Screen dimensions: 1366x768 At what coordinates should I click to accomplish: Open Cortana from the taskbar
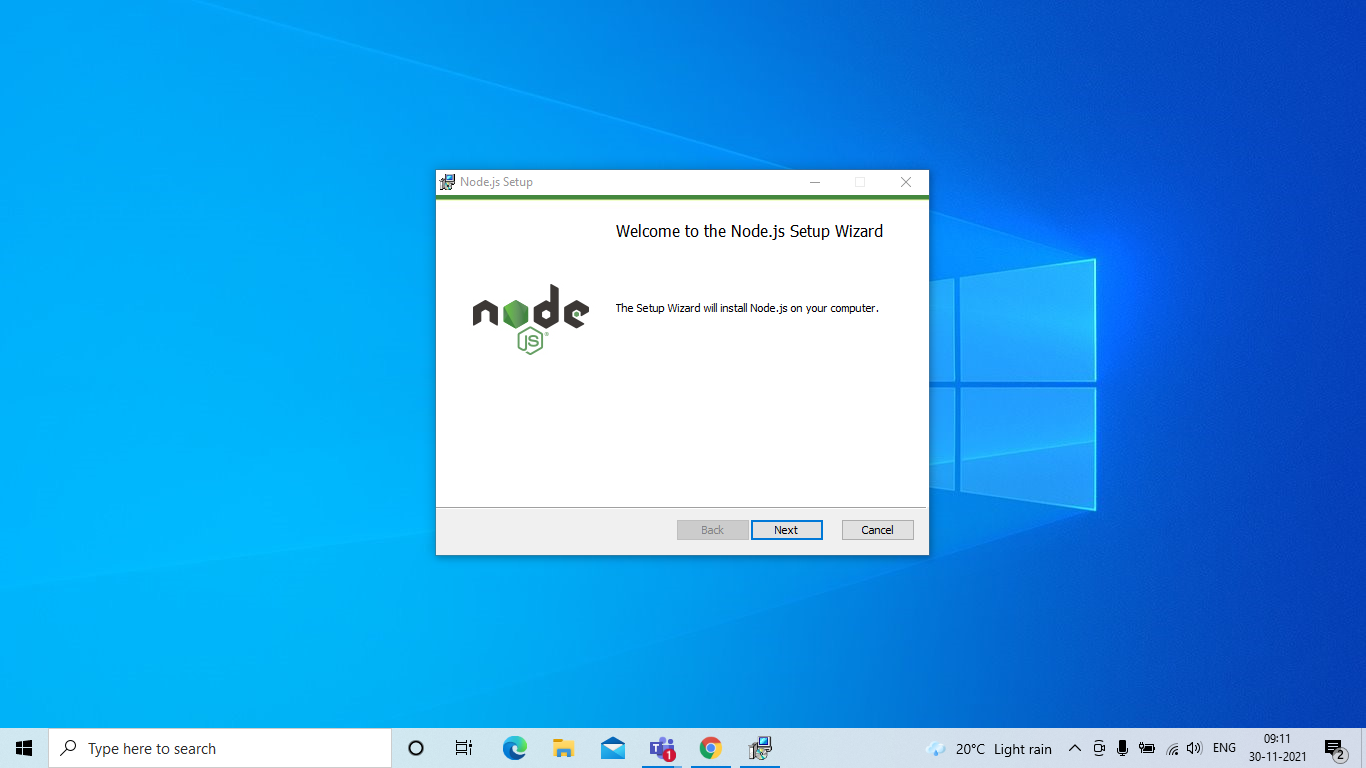[416, 748]
